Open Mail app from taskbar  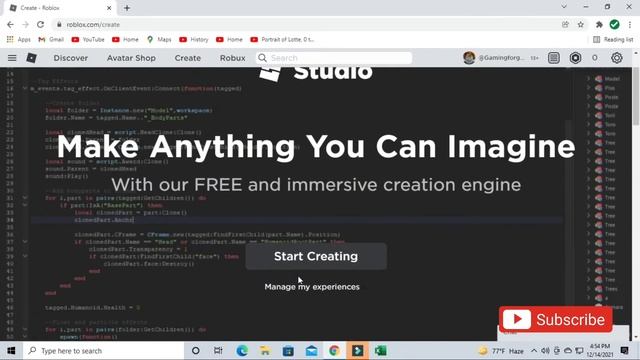311,351
